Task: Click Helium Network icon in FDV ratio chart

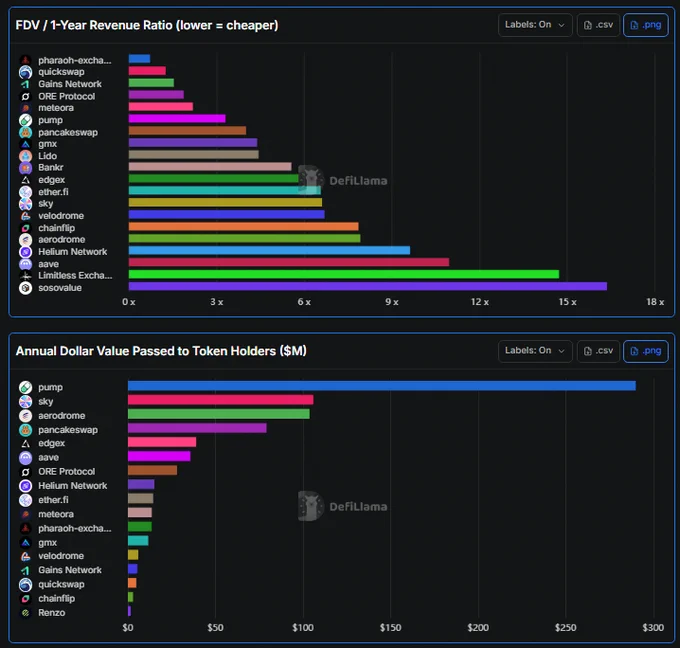Action: [x=26, y=252]
